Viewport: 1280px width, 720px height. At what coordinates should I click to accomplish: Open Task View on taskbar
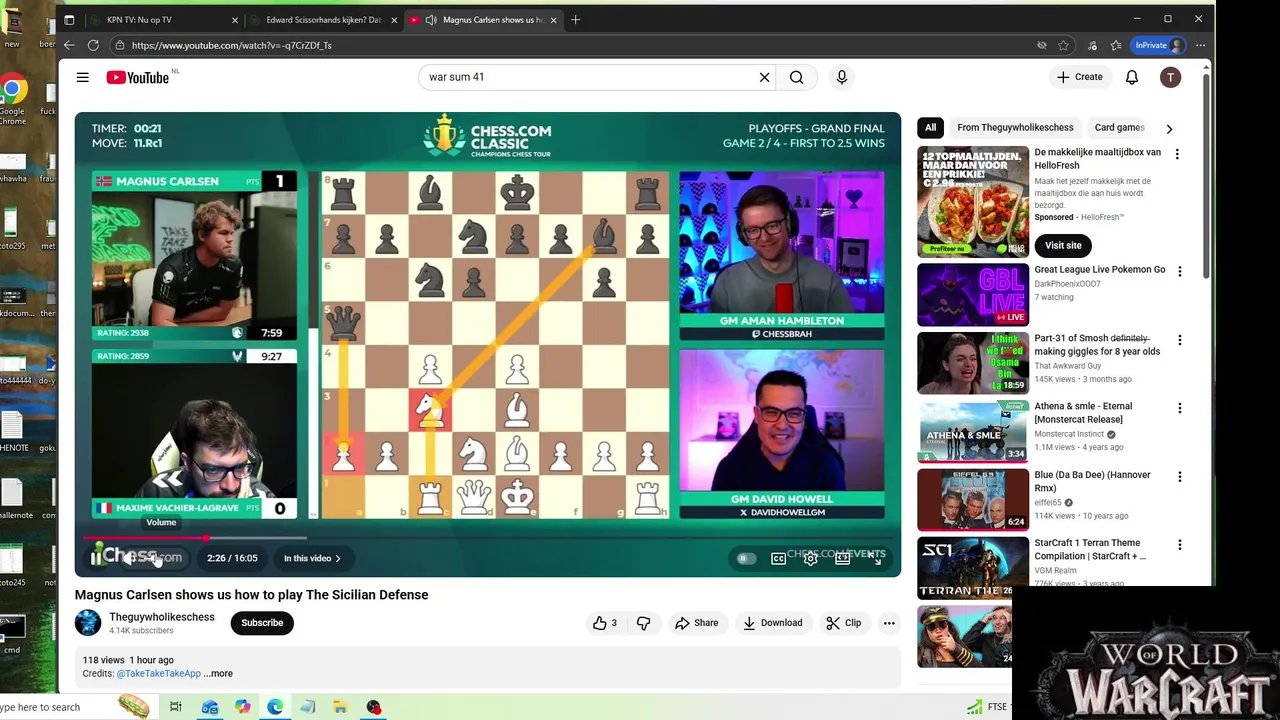click(176, 707)
